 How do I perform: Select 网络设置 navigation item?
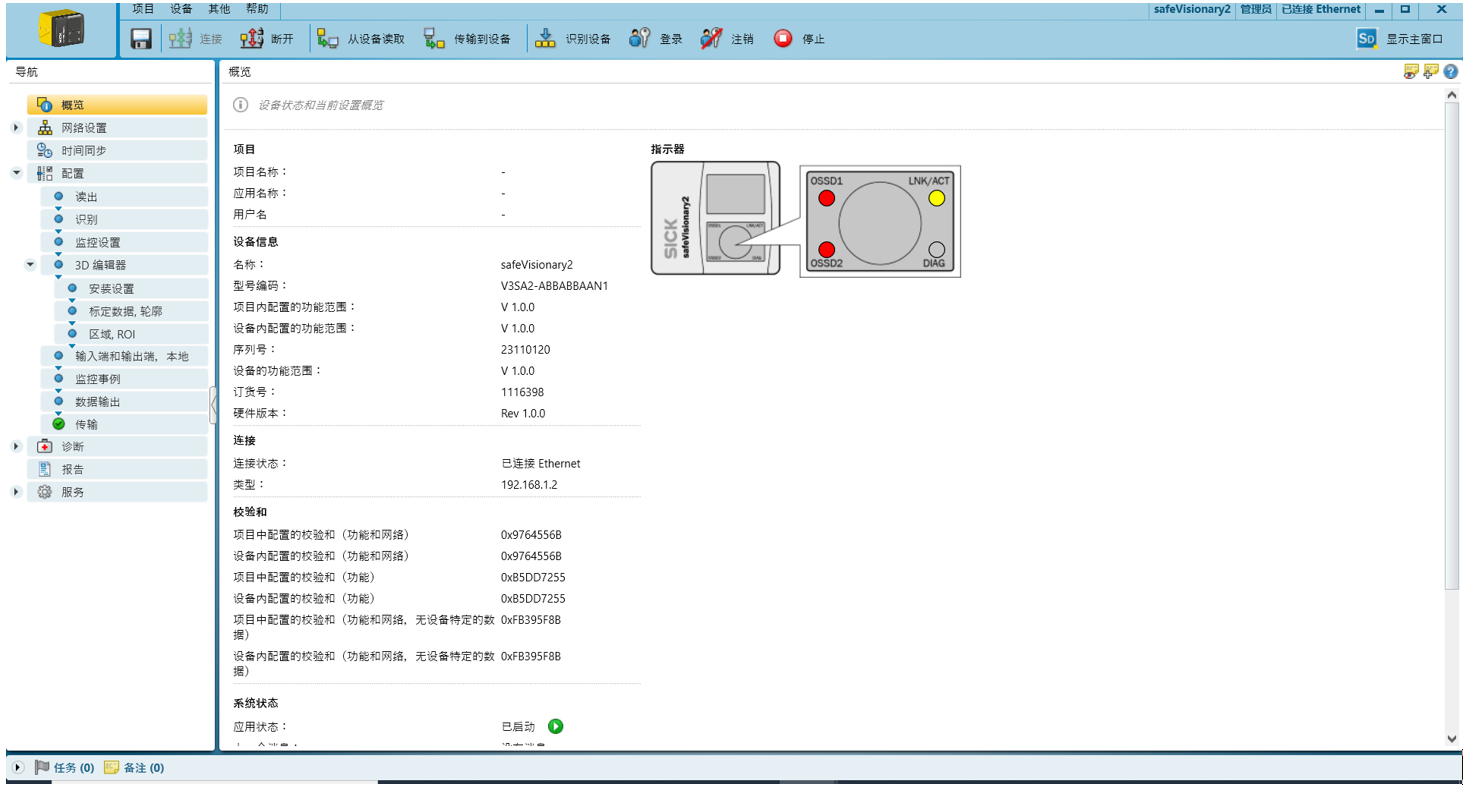117,128
